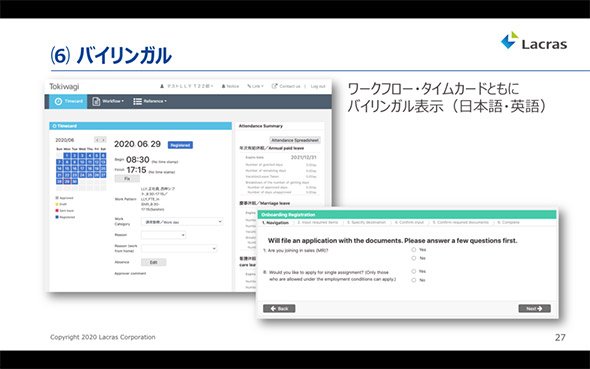The height and width of the screenshot is (369, 590).
Task: Open the Timecard tab with clock icon
Action: 68,101
